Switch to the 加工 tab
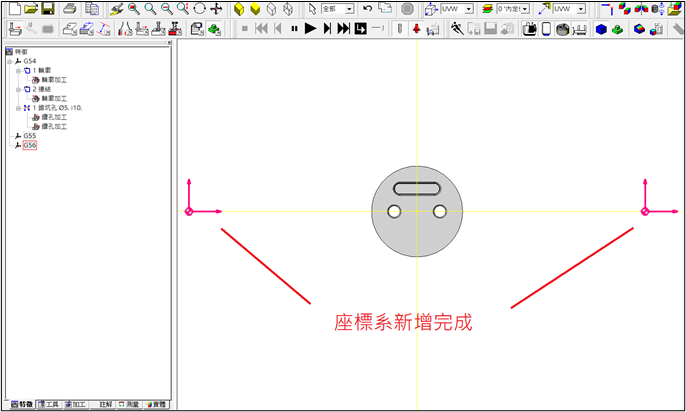686x412 pixels. [77, 404]
